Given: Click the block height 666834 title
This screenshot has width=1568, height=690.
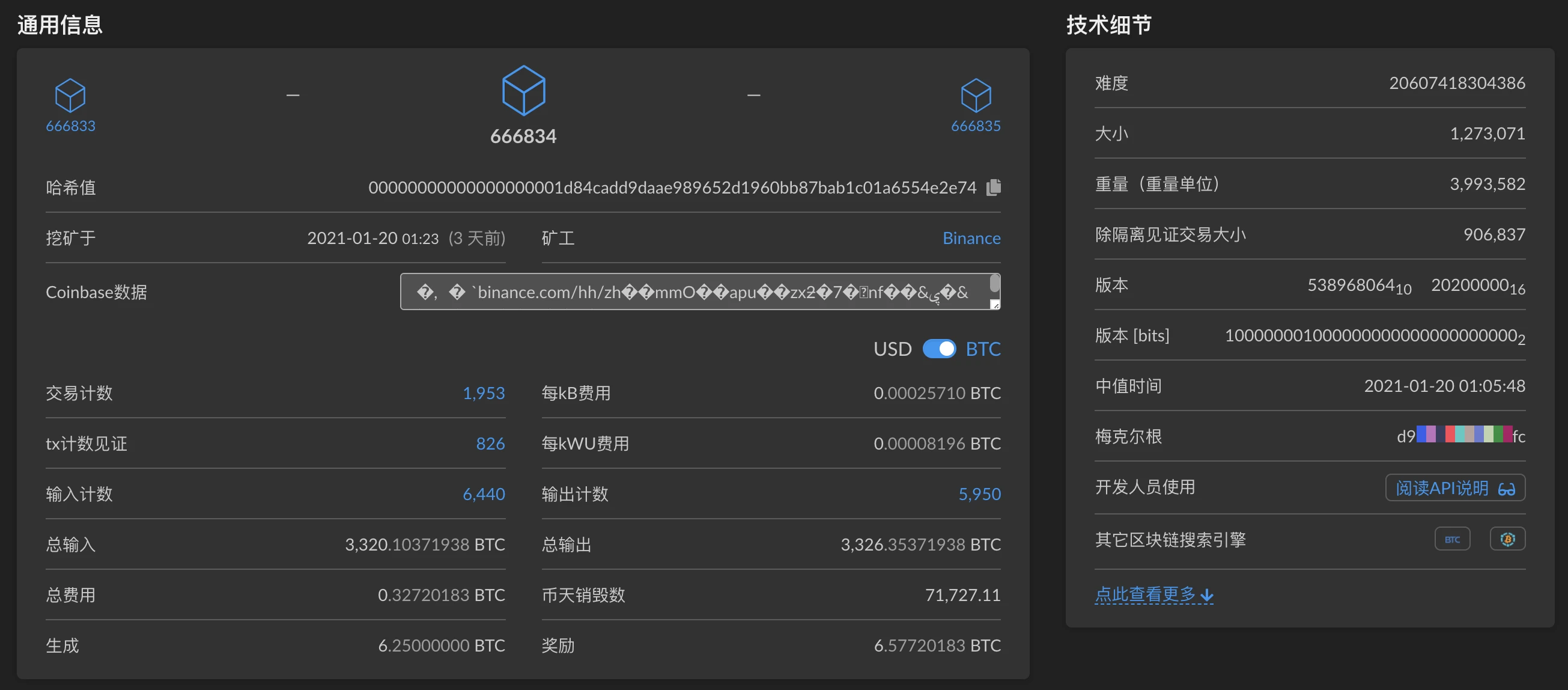Looking at the screenshot, I should tap(523, 136).
